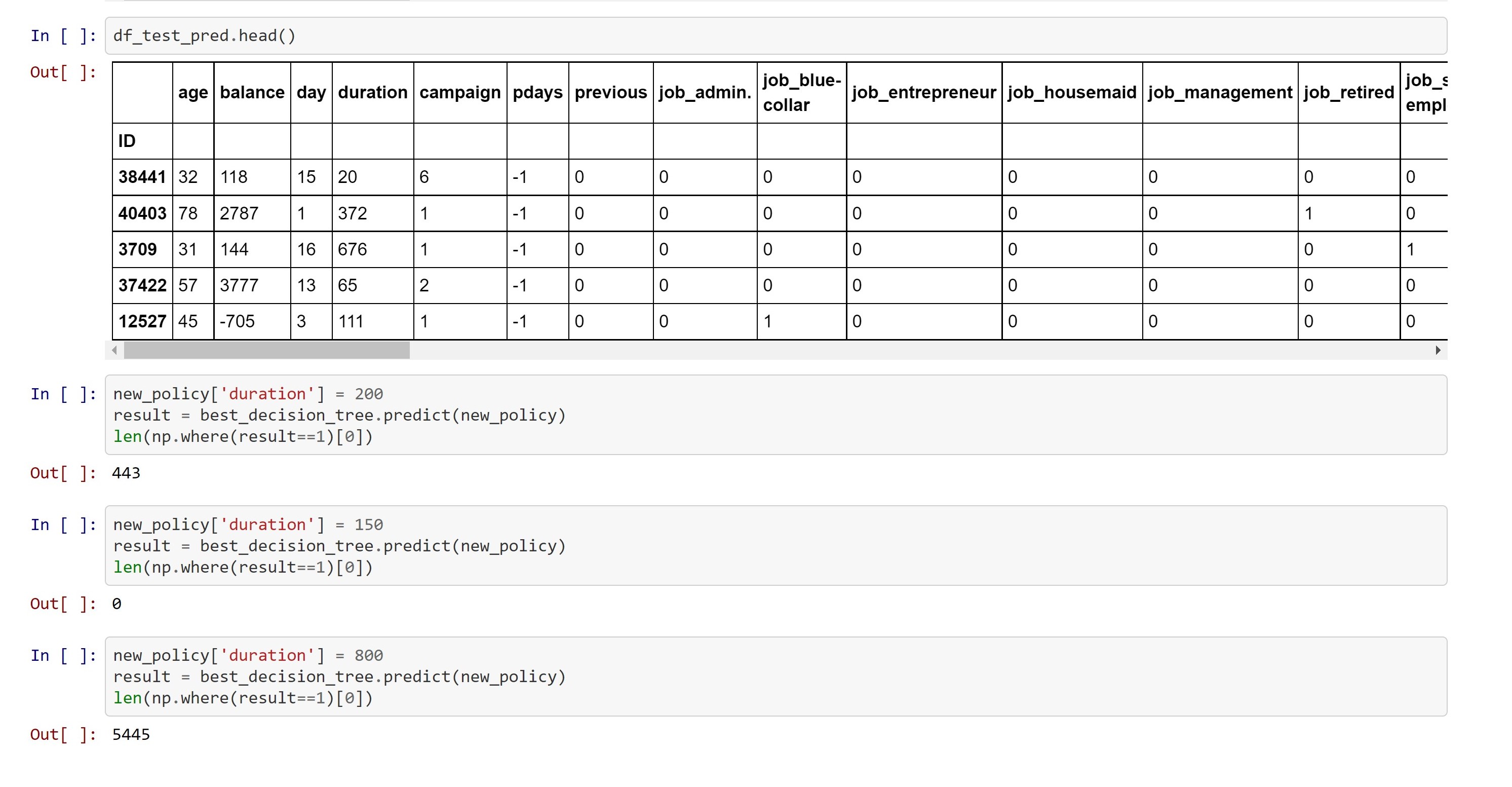
Task: Select row index 12527 in the table
Action: (x=142, y=321)
